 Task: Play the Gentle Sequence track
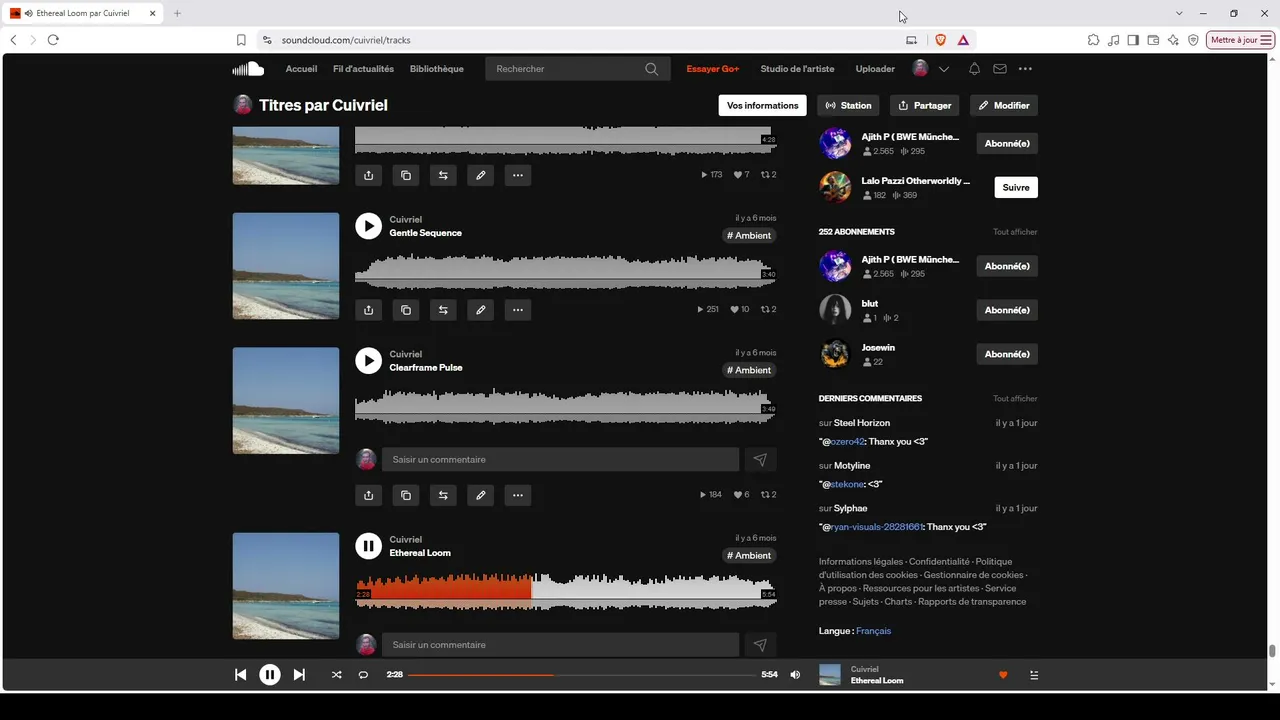pyautogui.click(x=369, y=226)
